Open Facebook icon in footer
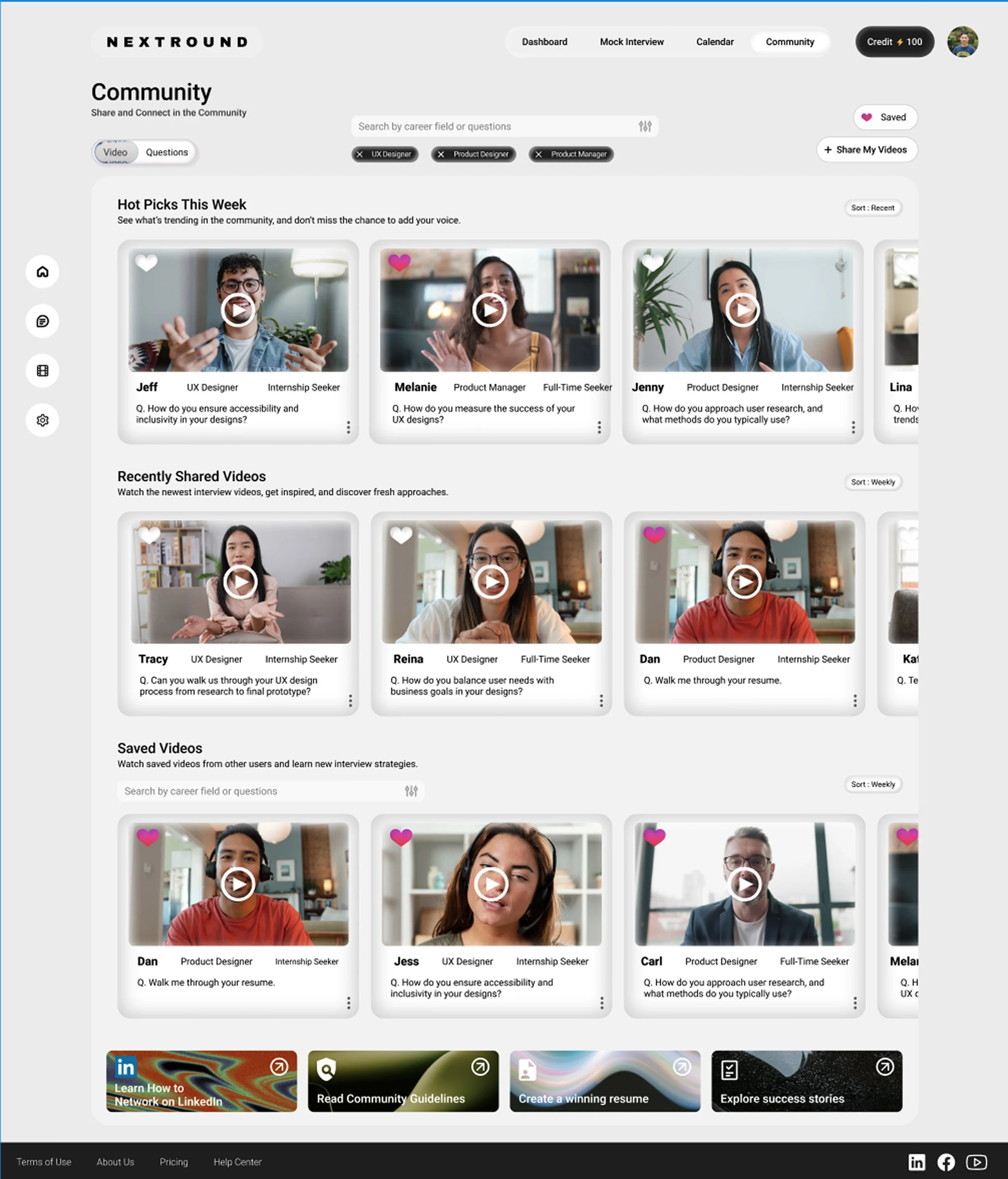Screen dimensions: 1008x1179 946,1162
